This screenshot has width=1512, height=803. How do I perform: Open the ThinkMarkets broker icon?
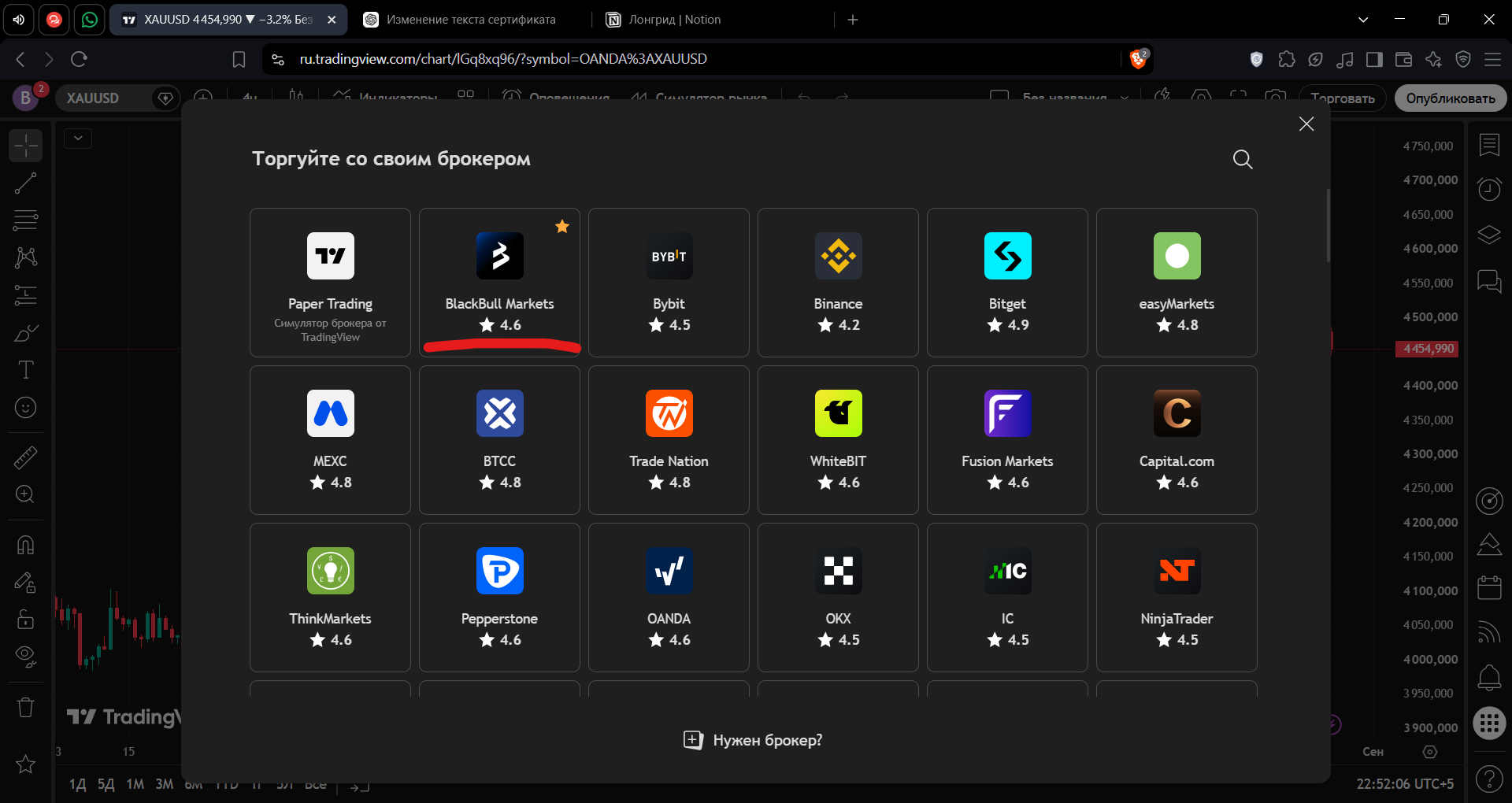click(330, 571)
